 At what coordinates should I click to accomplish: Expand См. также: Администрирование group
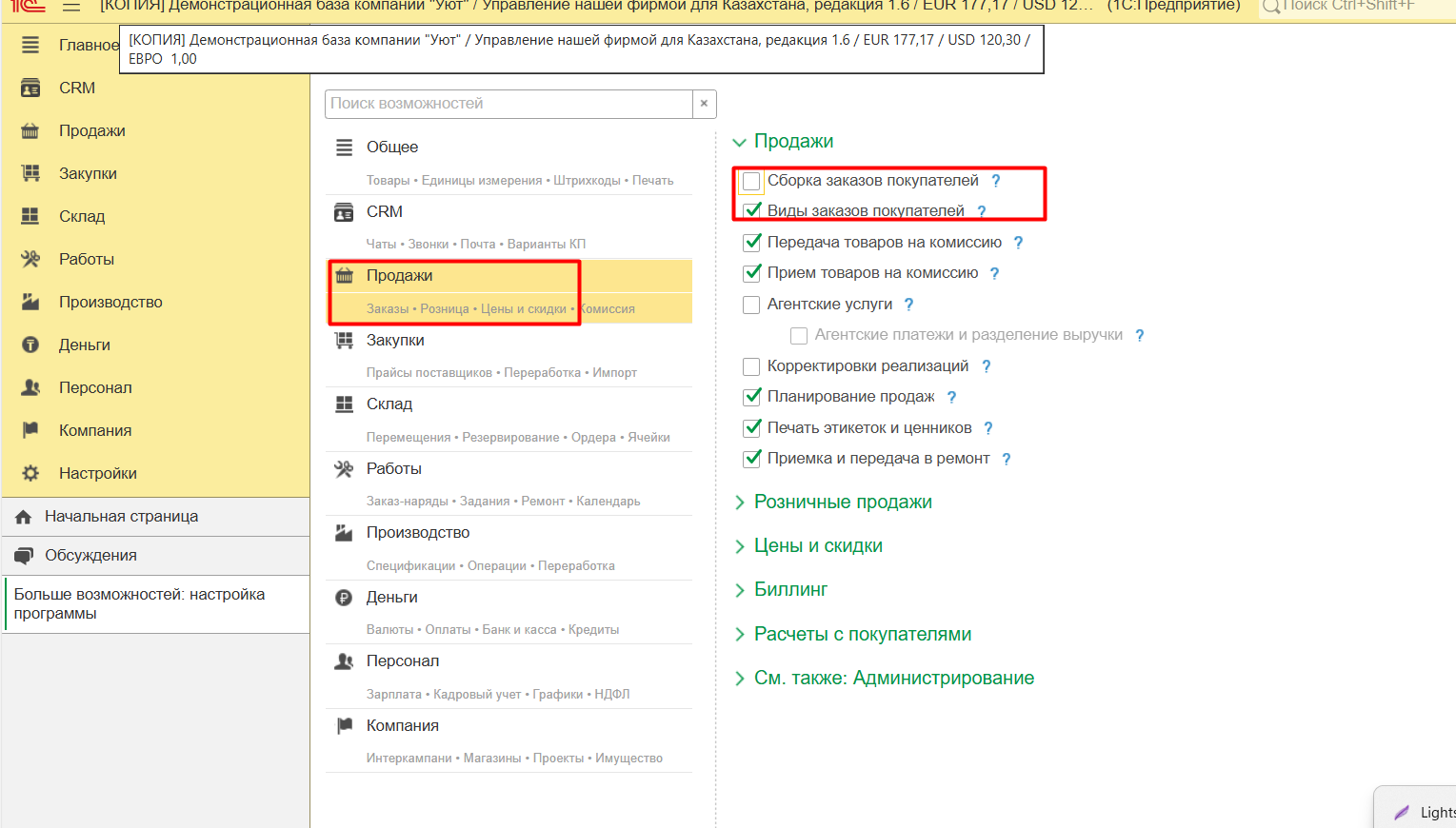point(740,679)
